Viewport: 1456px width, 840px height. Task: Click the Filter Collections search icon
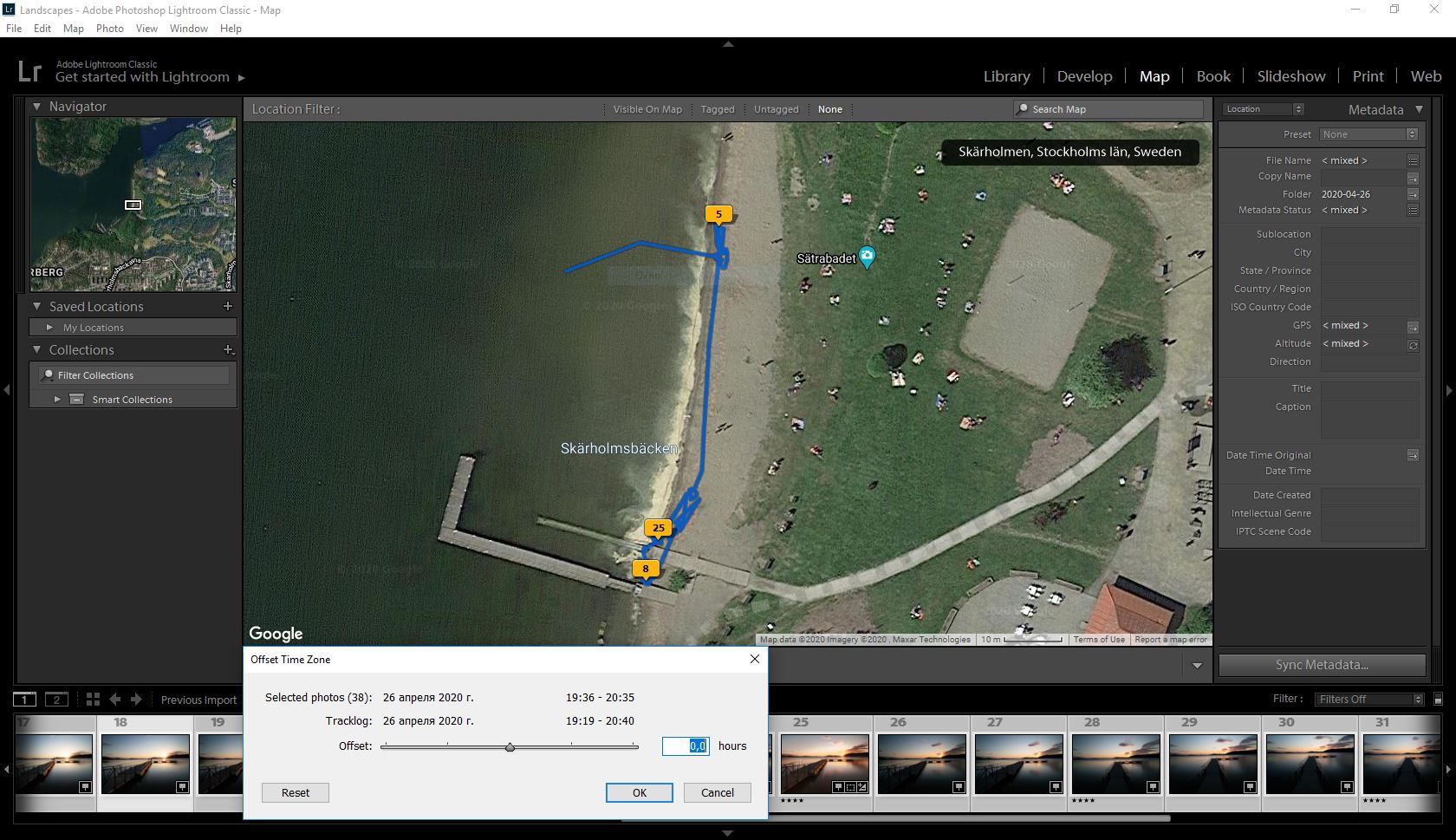(x=49, y=375)
